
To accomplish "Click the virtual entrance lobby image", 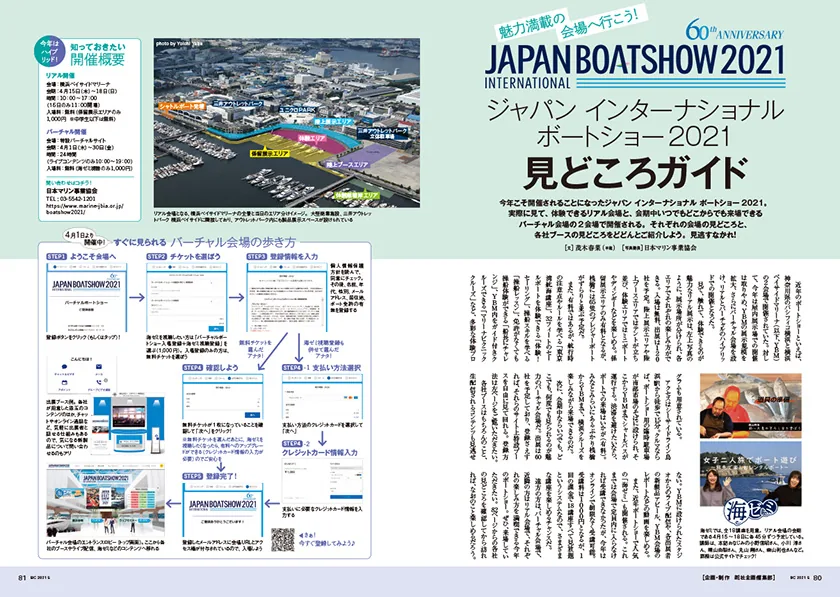I will 107,503.
